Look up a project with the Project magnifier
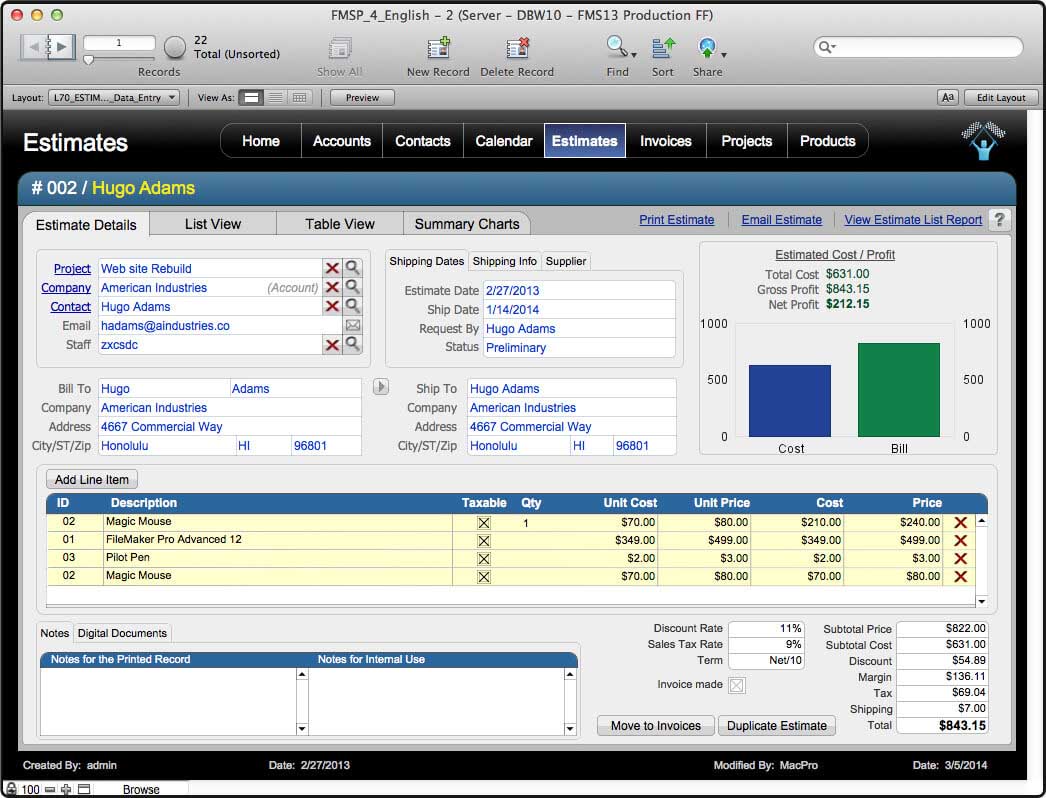The width and height of the screenshot is (1046, 798). point(352,268)
